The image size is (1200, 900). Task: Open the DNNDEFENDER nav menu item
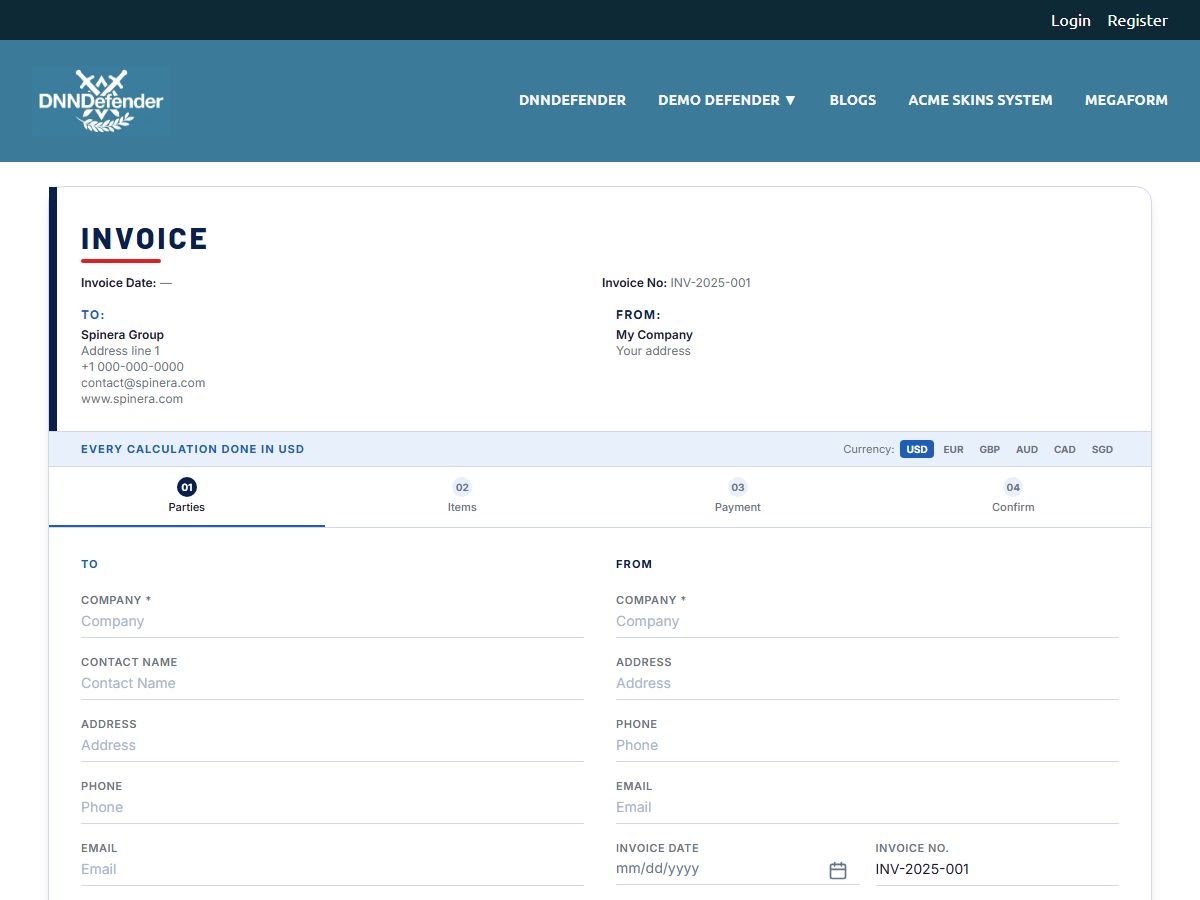coord(572,100)
